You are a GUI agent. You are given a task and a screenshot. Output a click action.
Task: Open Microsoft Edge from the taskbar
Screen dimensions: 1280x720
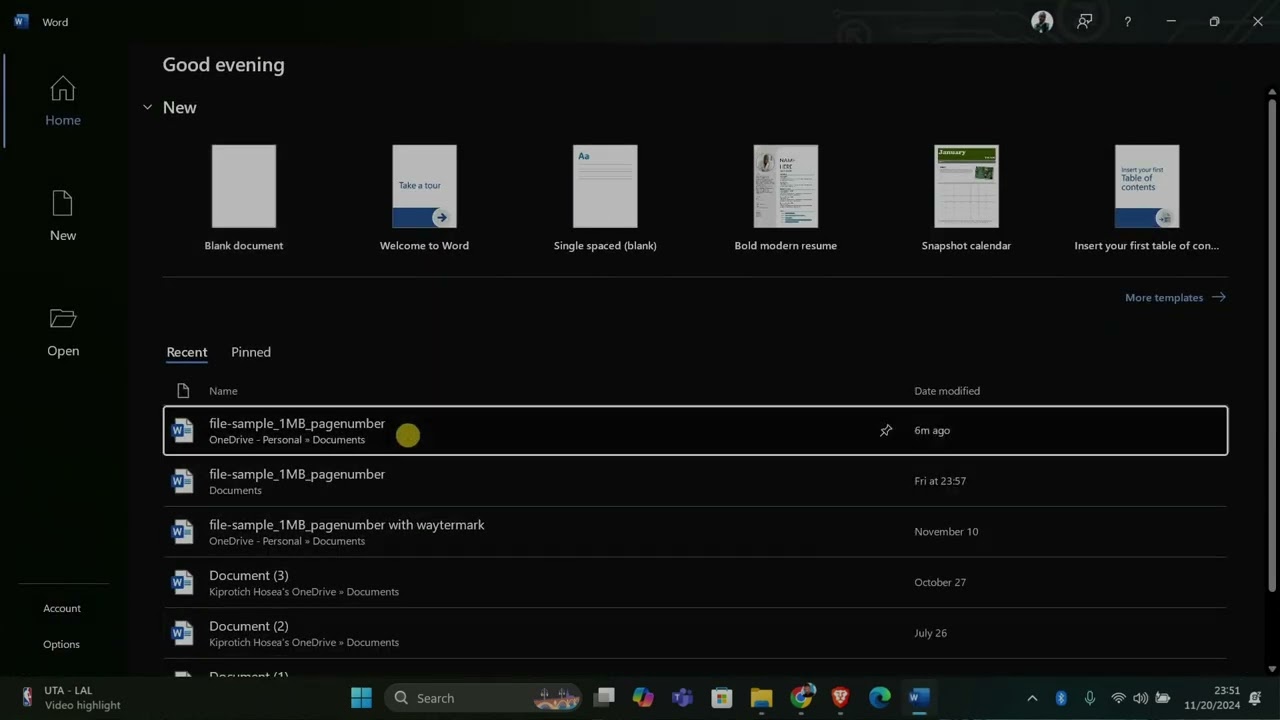pos(880,697)
